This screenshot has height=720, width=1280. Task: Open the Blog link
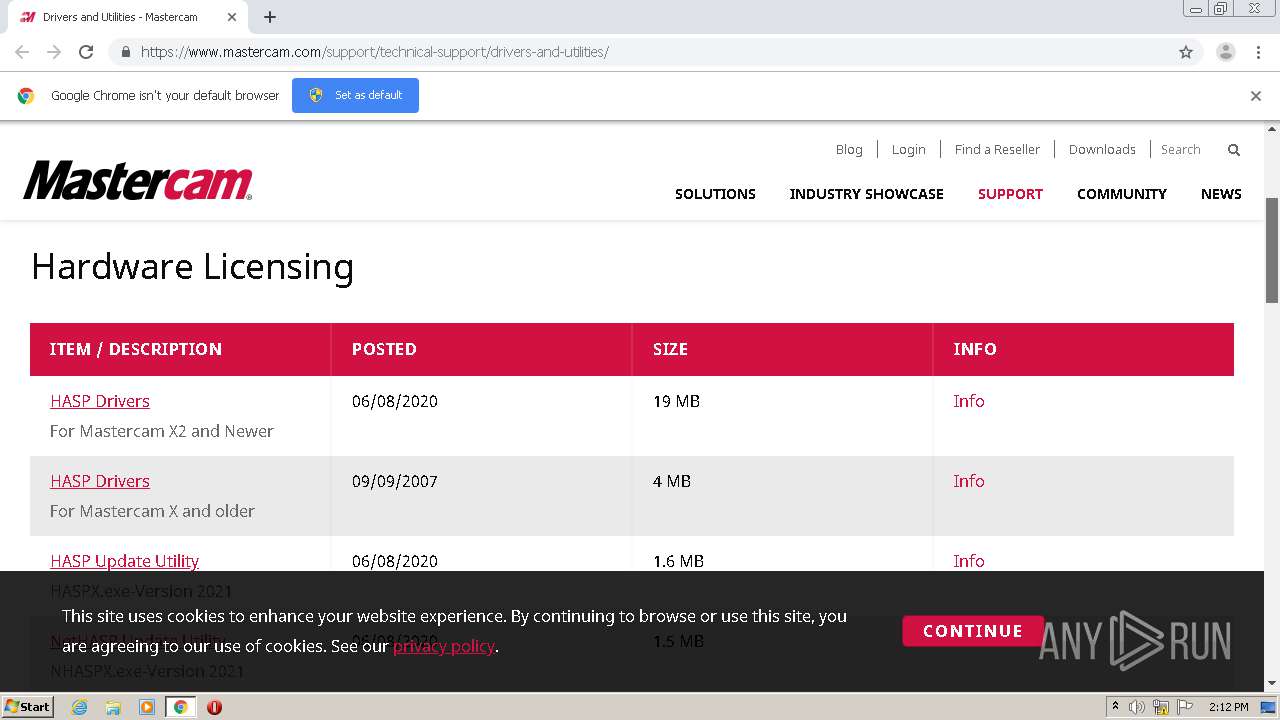(x=849, y=149)
